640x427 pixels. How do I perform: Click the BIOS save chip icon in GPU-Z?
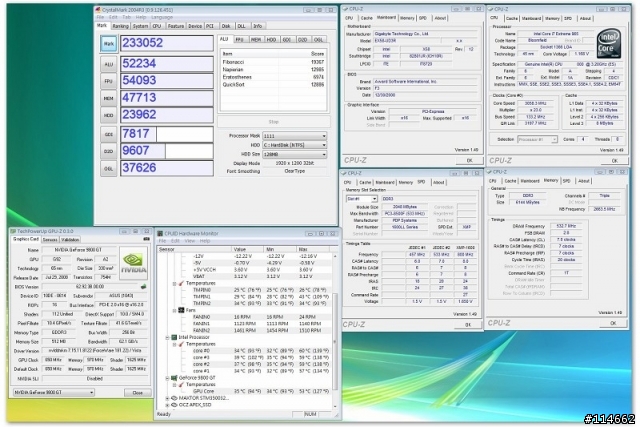(x=143, y=287)
